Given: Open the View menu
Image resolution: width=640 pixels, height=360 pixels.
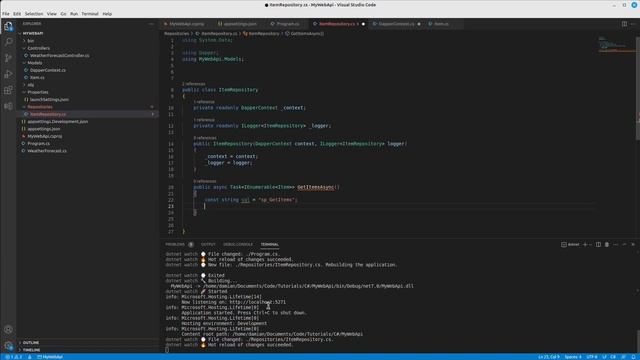Looking at the screenshot, I should (52, 14).
